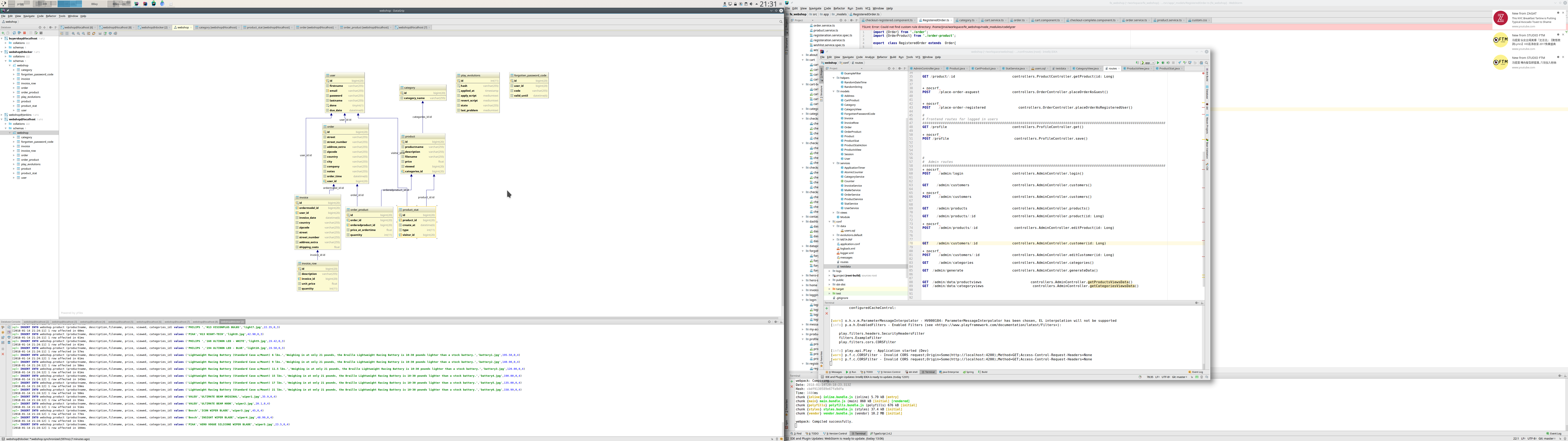Click IntelliJ VCS update project icon

click(x=1180, y=63)
